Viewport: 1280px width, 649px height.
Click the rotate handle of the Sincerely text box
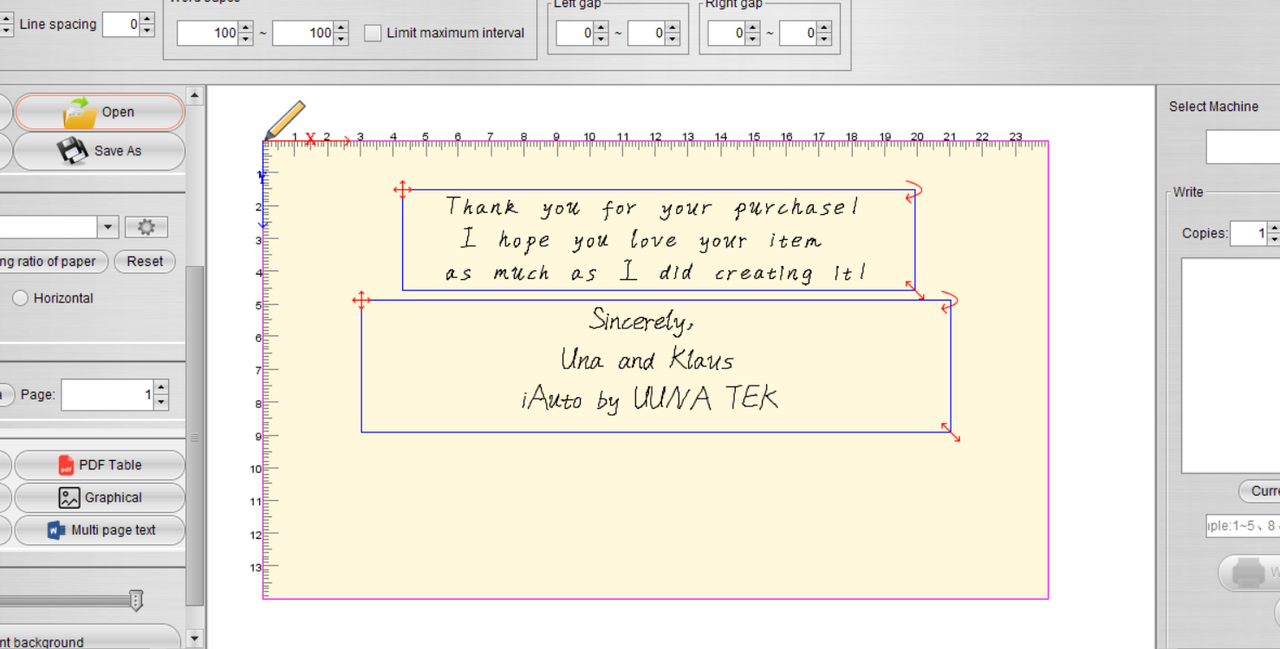(950, 301)
